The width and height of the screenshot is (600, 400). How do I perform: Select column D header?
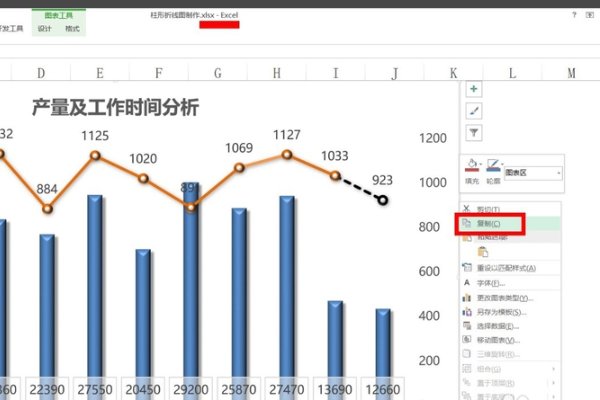click(x=41, y=73)
